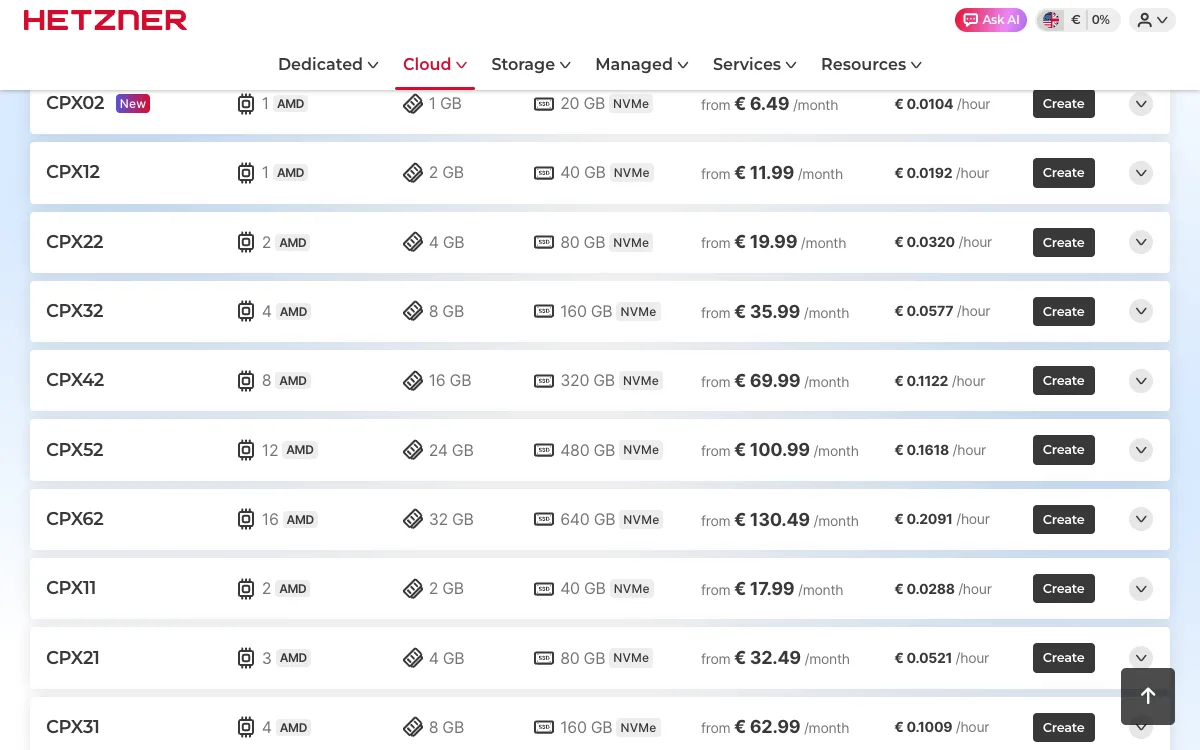This screenshot has width=1200, height=750.
Task: Expand the CPX52 plan details
Action: 1141,450
